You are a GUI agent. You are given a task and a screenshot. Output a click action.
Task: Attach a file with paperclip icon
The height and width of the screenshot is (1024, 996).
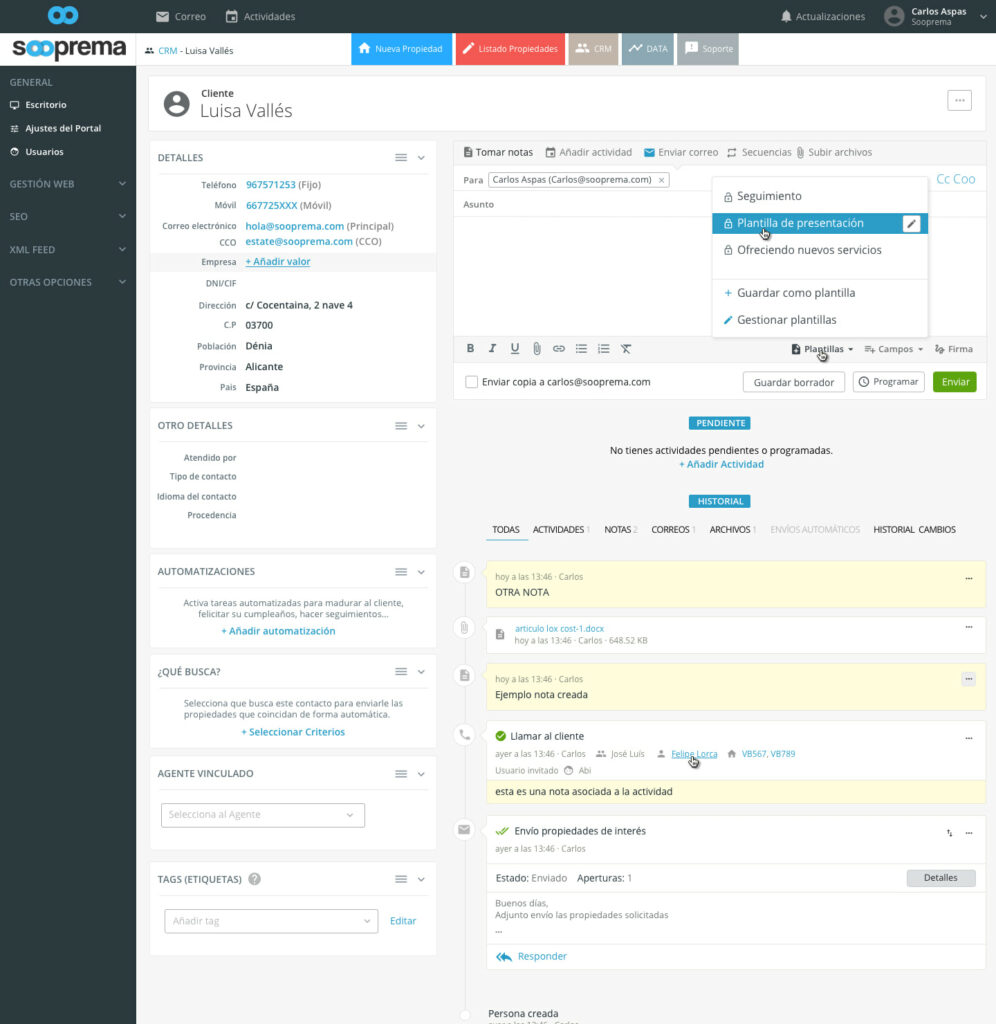(x=537, y=349)
